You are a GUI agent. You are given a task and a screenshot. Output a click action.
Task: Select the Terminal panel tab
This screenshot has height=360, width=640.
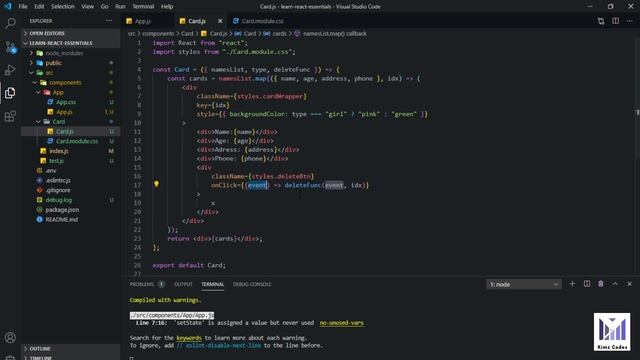[212, 284]
